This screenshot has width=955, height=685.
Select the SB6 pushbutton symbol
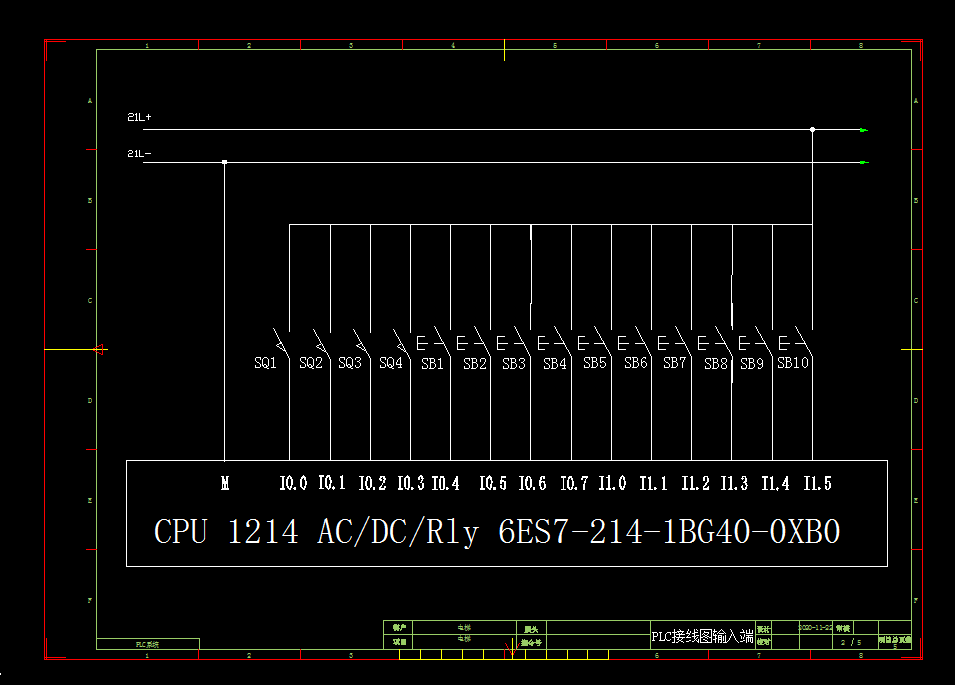(635, 342)
